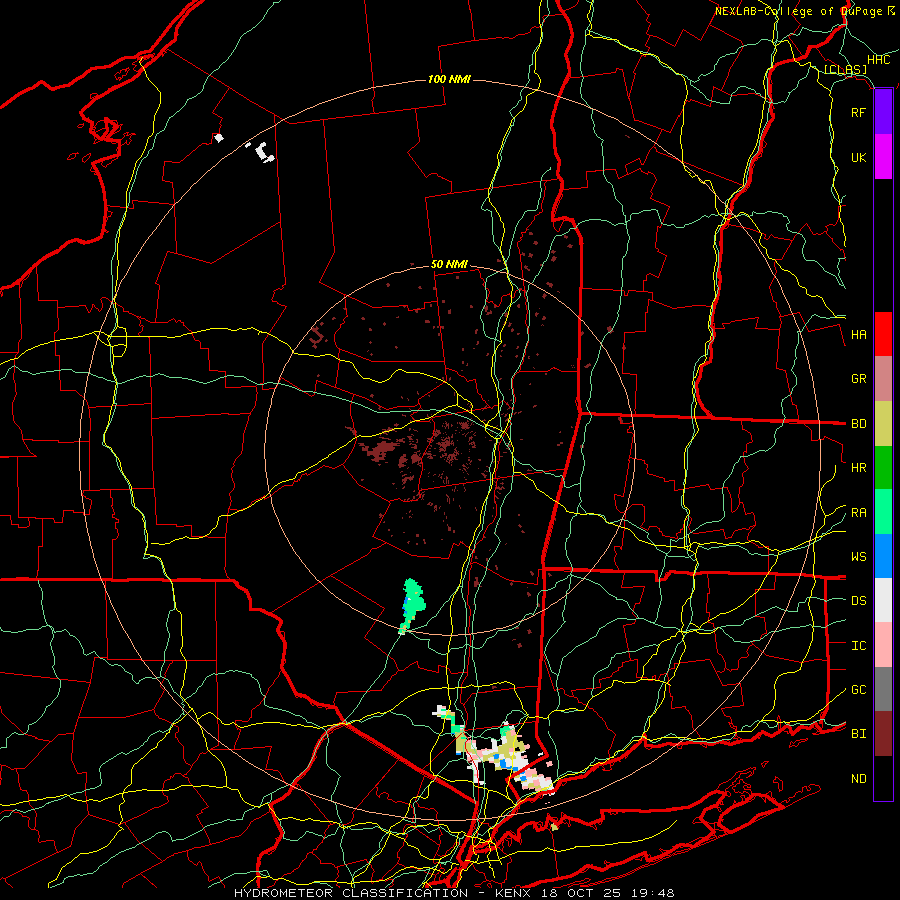
Task: Click the ND black legend swatch
Action: coord(883,778)
